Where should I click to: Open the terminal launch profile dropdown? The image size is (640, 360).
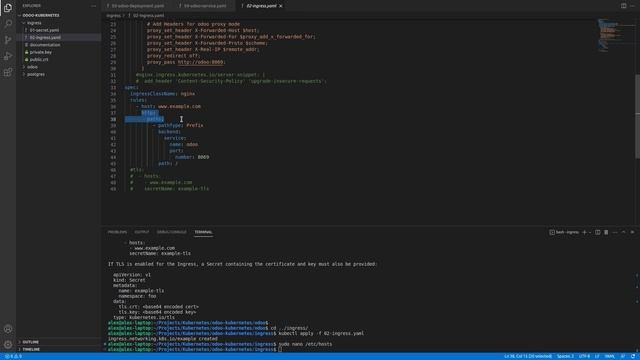[x=590, y=232]
